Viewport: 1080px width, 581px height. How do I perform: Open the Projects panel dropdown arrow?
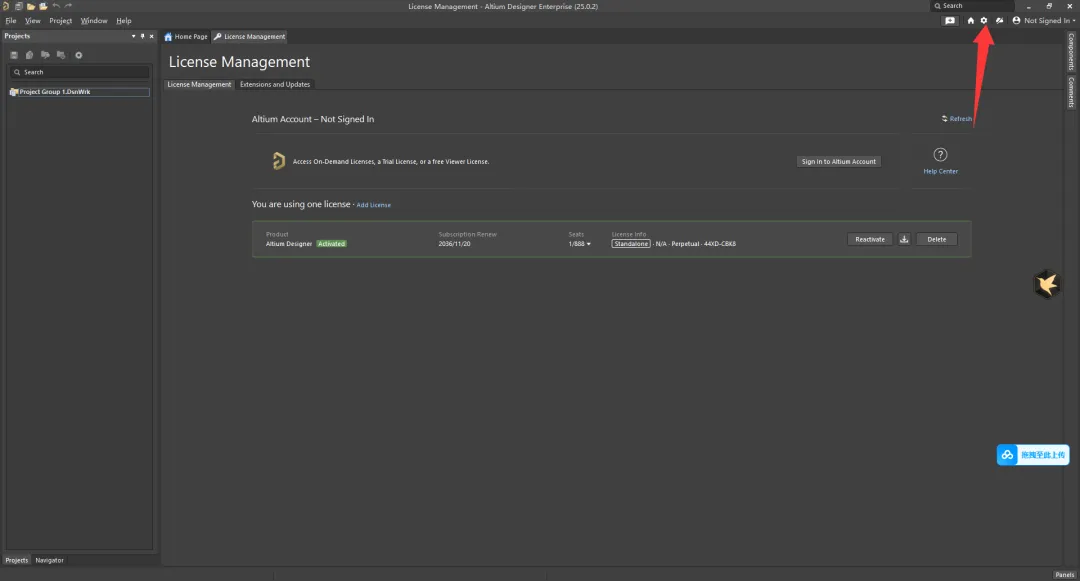(x=134, y=36)
